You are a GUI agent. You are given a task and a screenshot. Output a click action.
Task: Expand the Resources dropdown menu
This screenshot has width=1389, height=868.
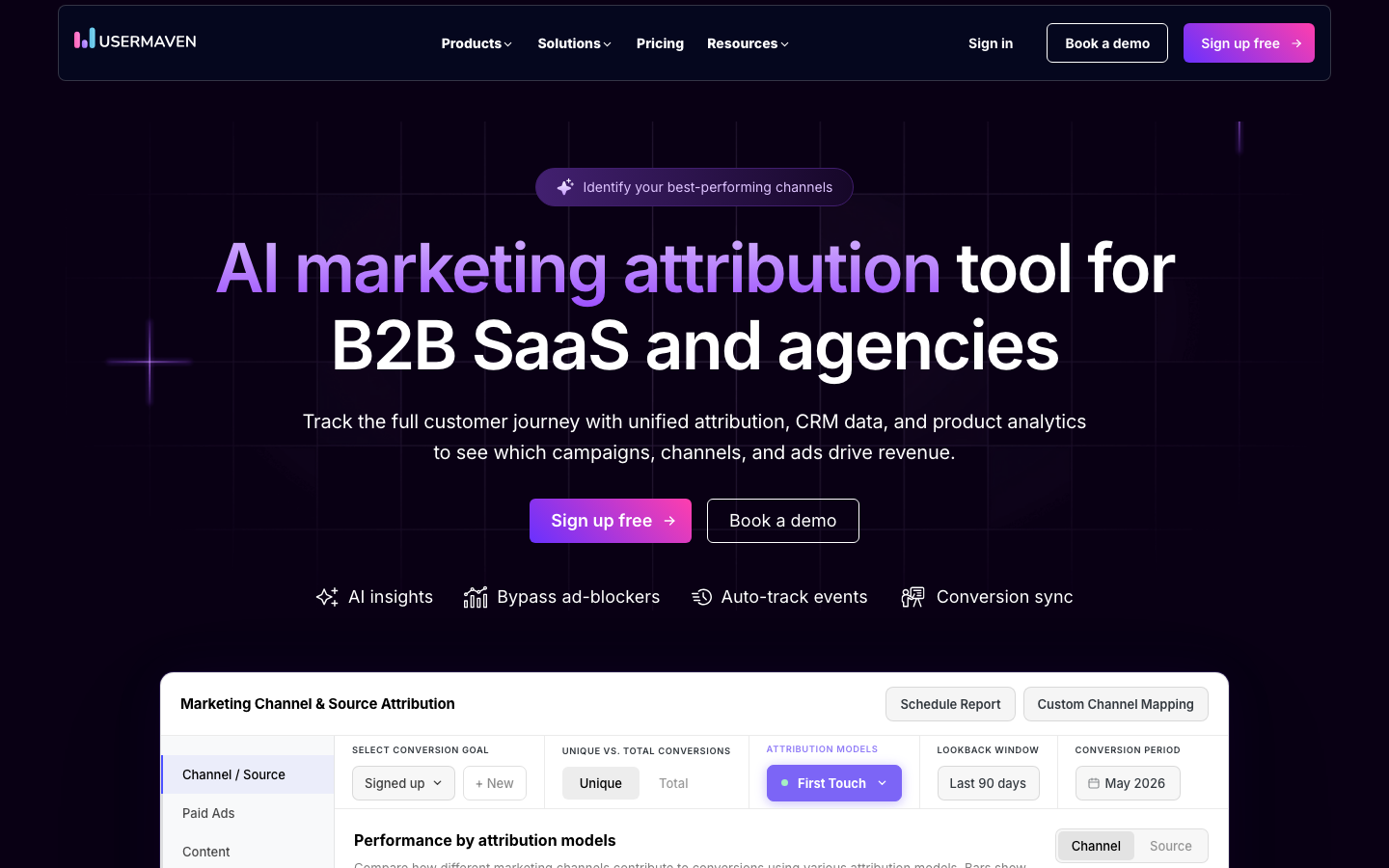[748, 43]
